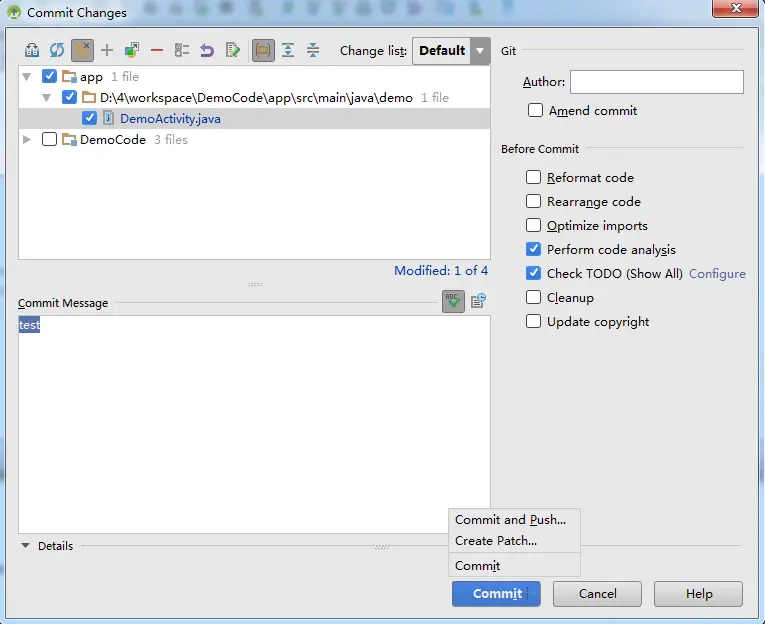Uncheck the app module checkbox
The width and height of the screenshot is (765, 624).
click(49, 77)
